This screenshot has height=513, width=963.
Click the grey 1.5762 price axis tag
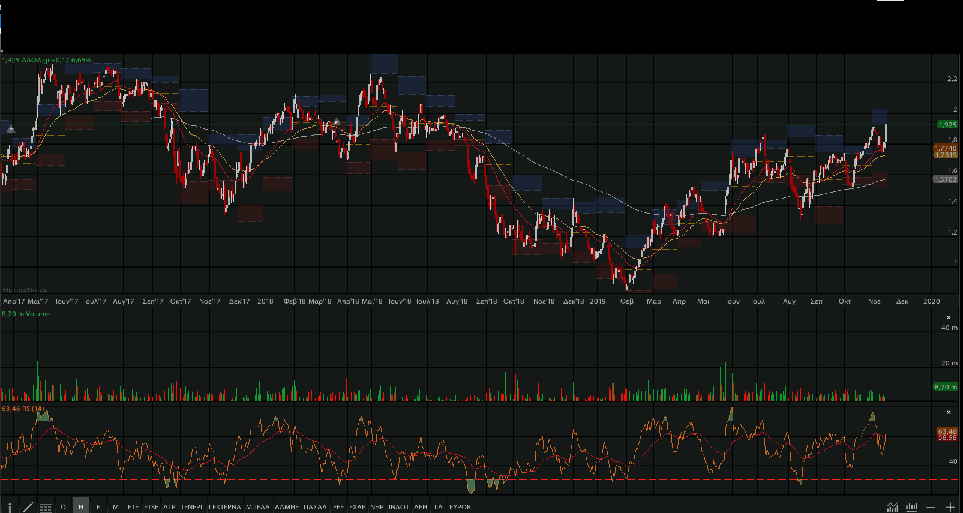(945, 180)
